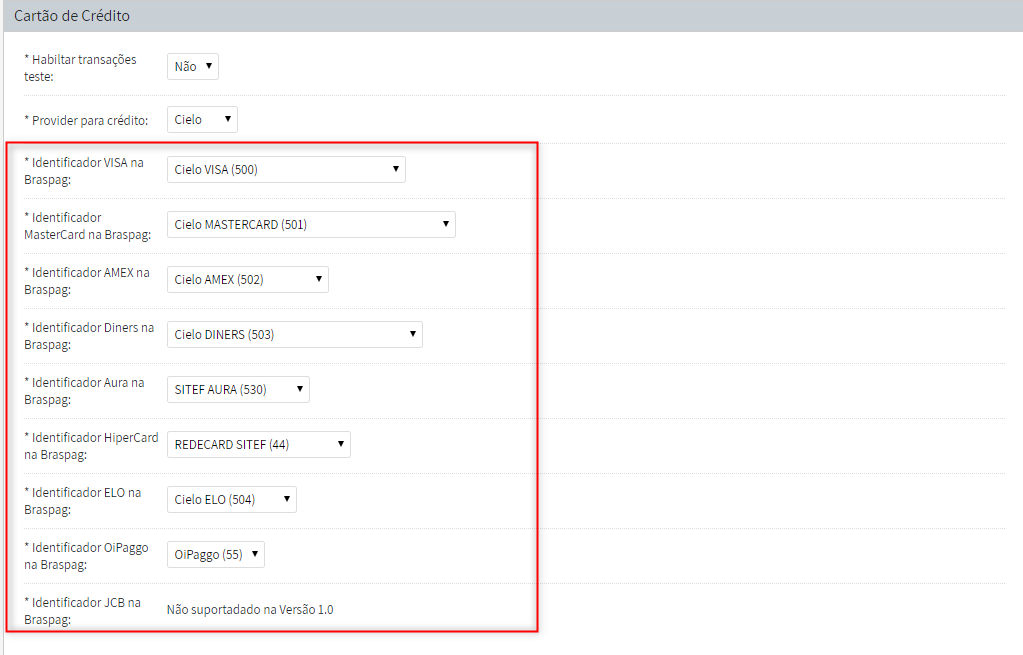Click the Identificador HiperCard na Braspag label
The width and height of the screenshot is (1023, 655).
(x=91, y=446)
